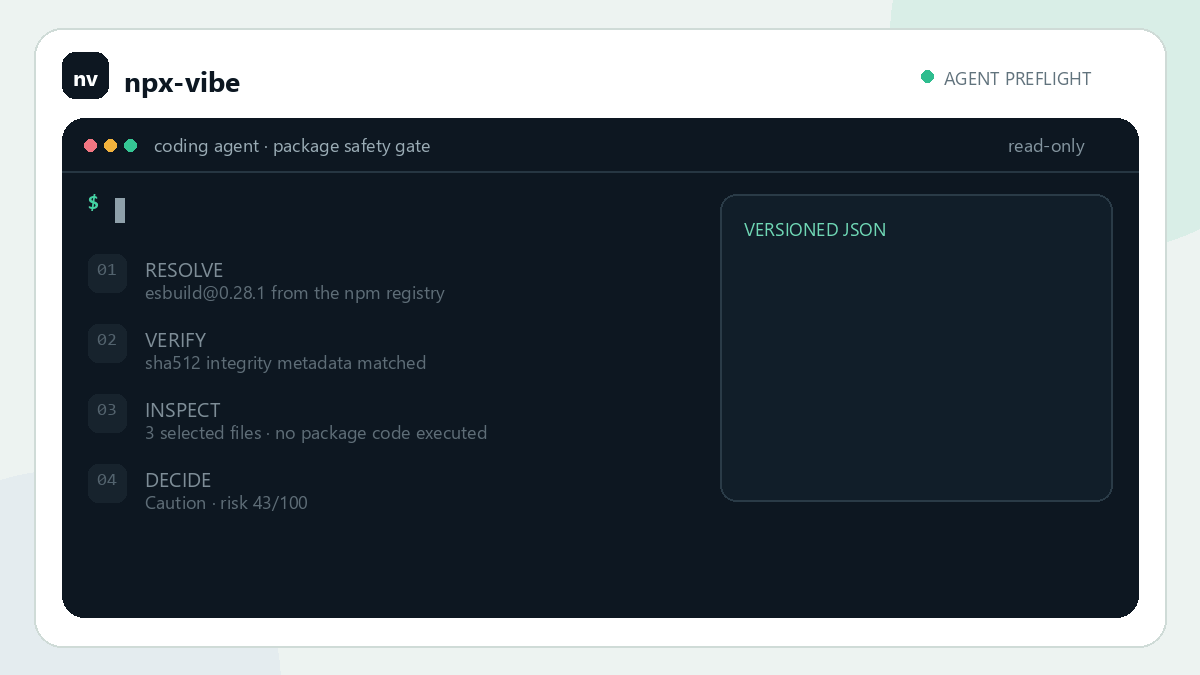Viewport: 1200px width, 675px height.
Task: Select the DECIDE step heading
Action: [x=178, y=481]
